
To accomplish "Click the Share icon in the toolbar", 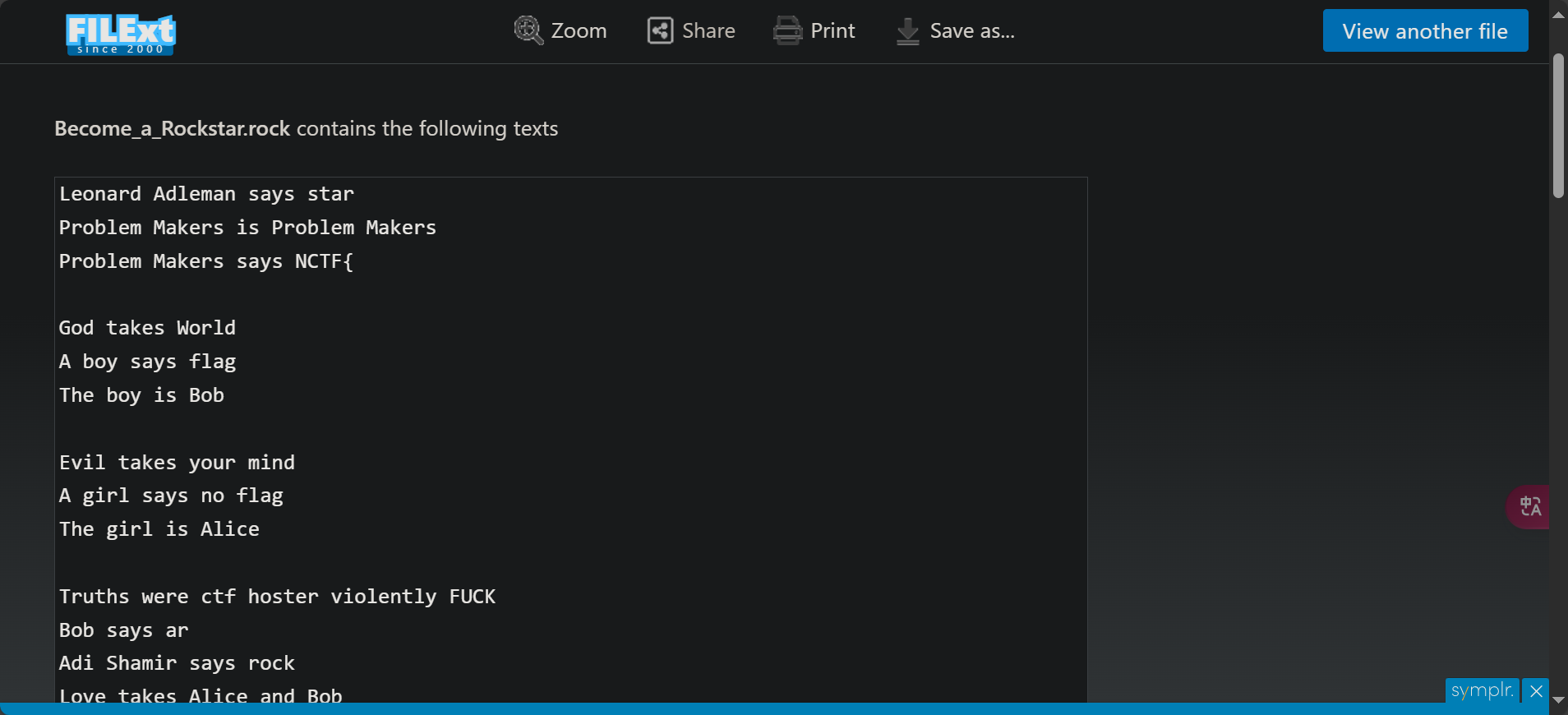I will pyautogui.click(x=660, y=31).
